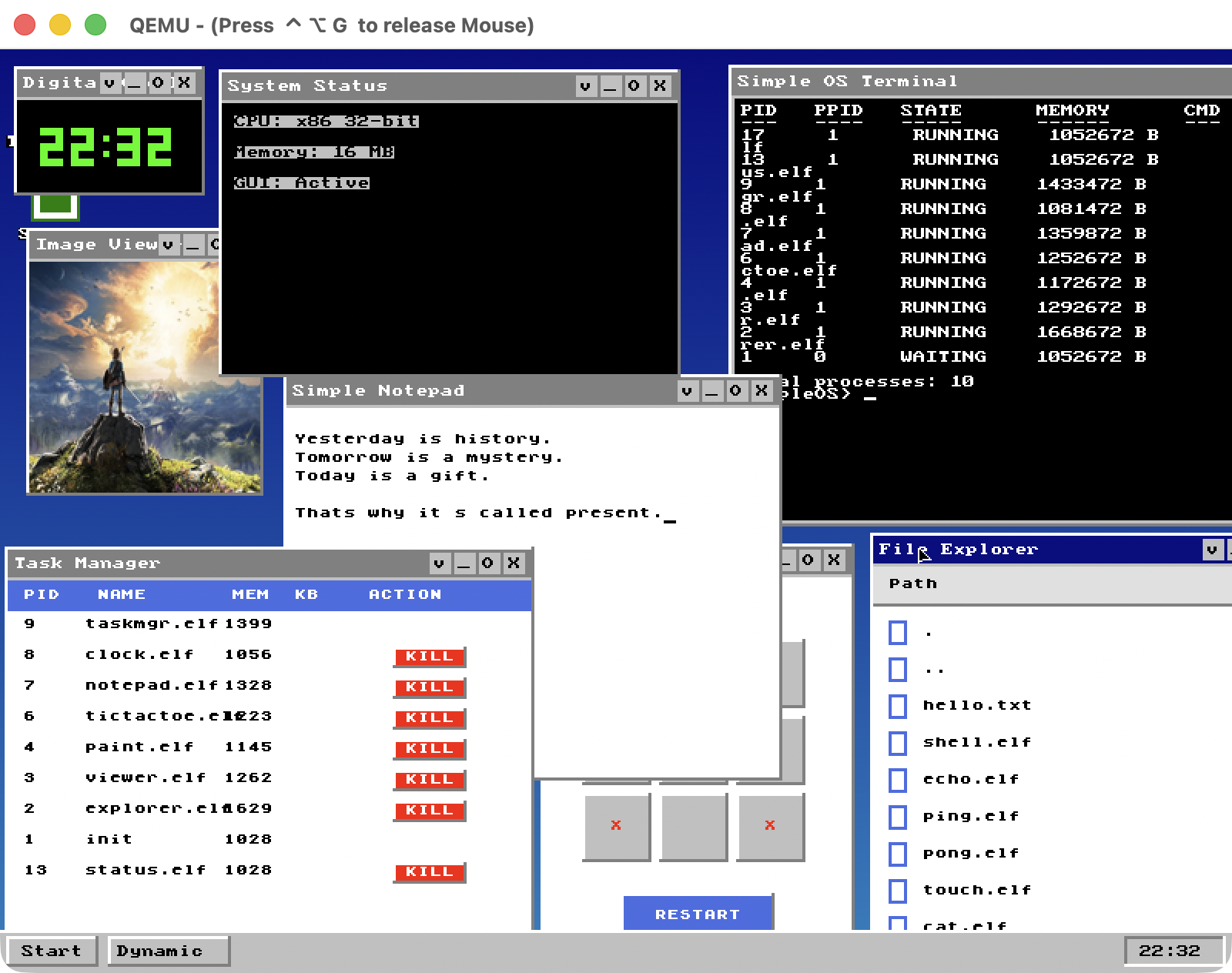This screenshot has width=1232, height=973.
Task: Click the empty cell between two X marks
Action: (x=693, y=826)
